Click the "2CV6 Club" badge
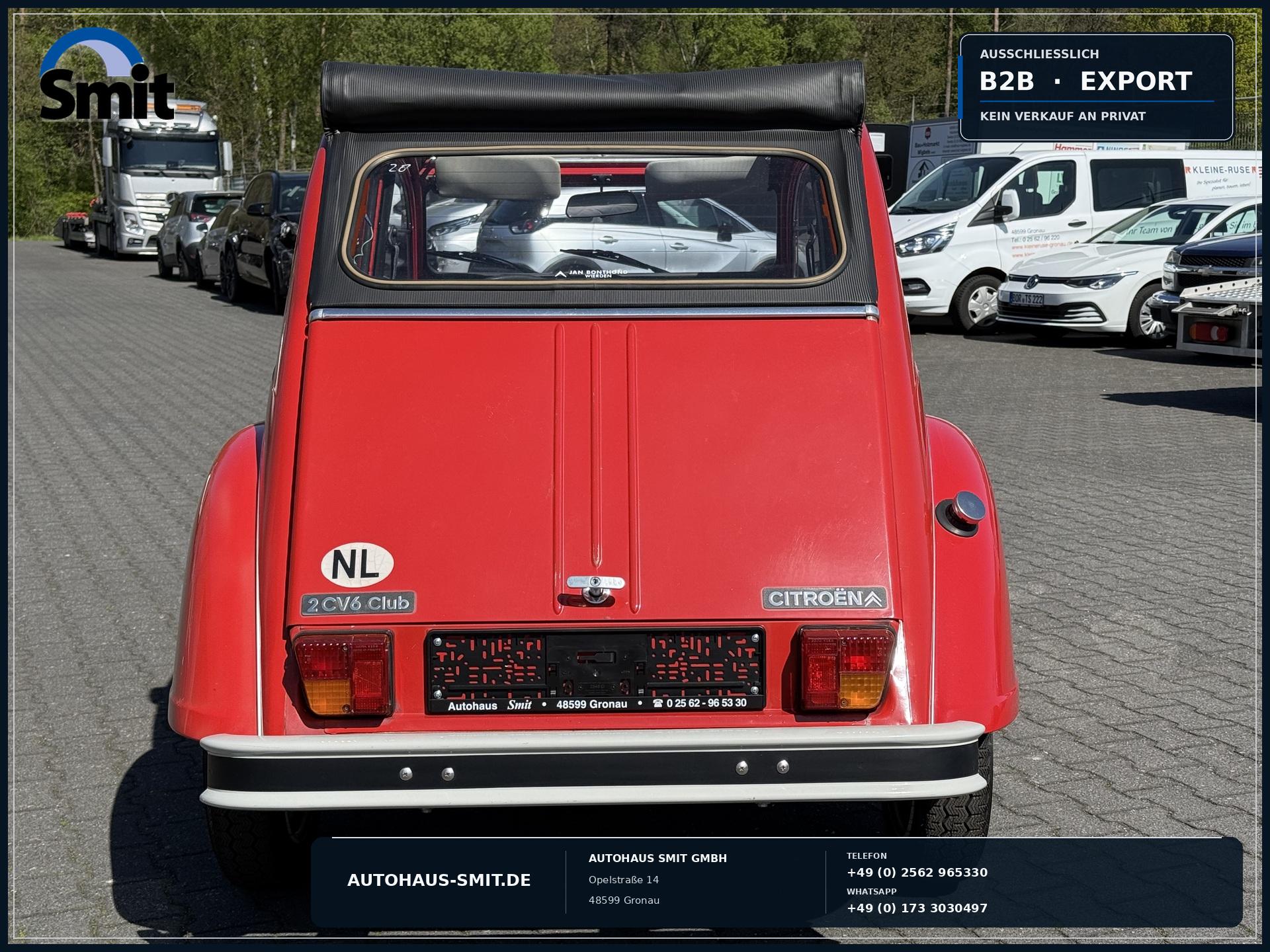 [358, 604]
